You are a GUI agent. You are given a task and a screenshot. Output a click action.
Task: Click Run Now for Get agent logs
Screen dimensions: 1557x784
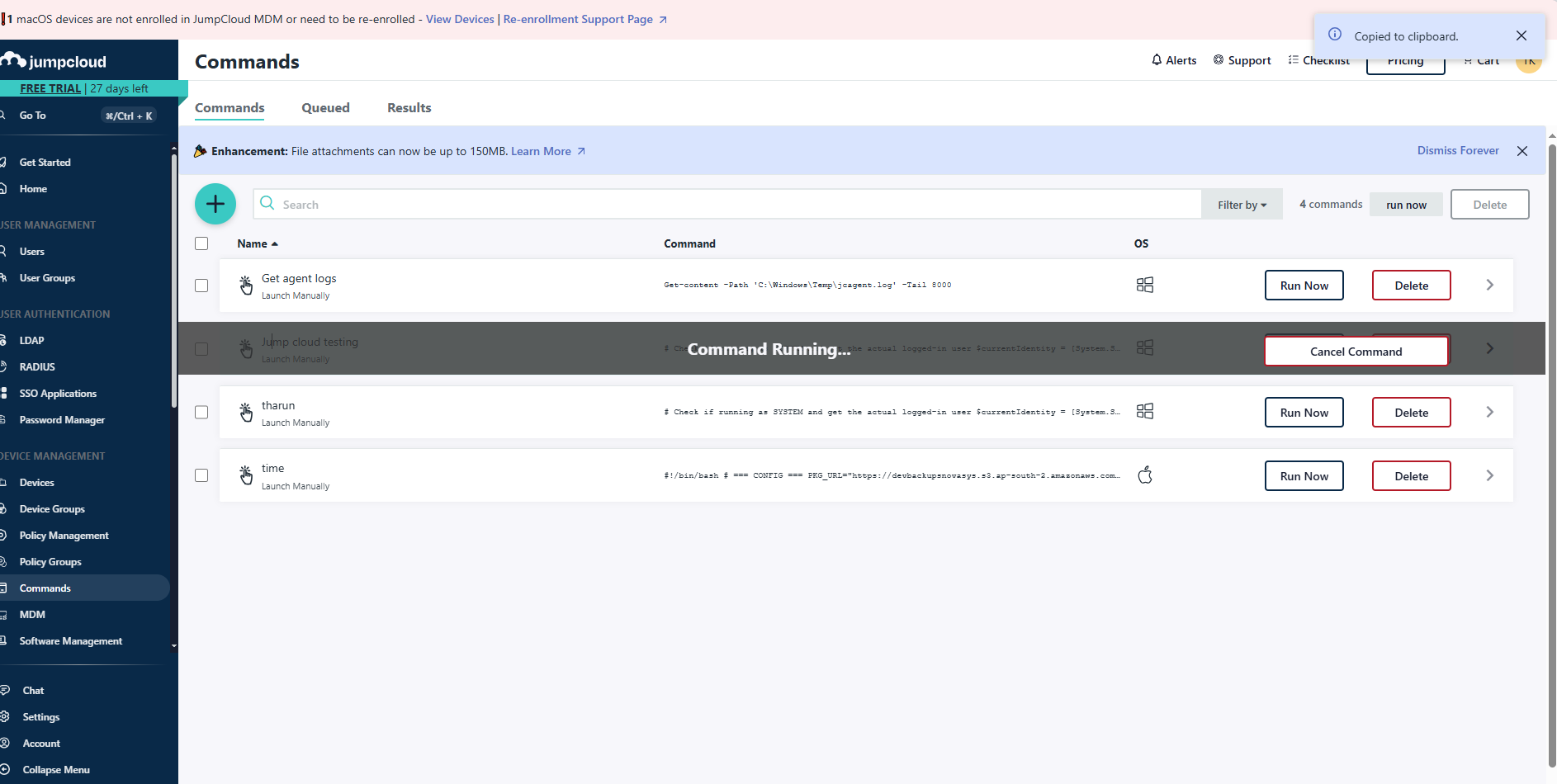point(1304,286)
